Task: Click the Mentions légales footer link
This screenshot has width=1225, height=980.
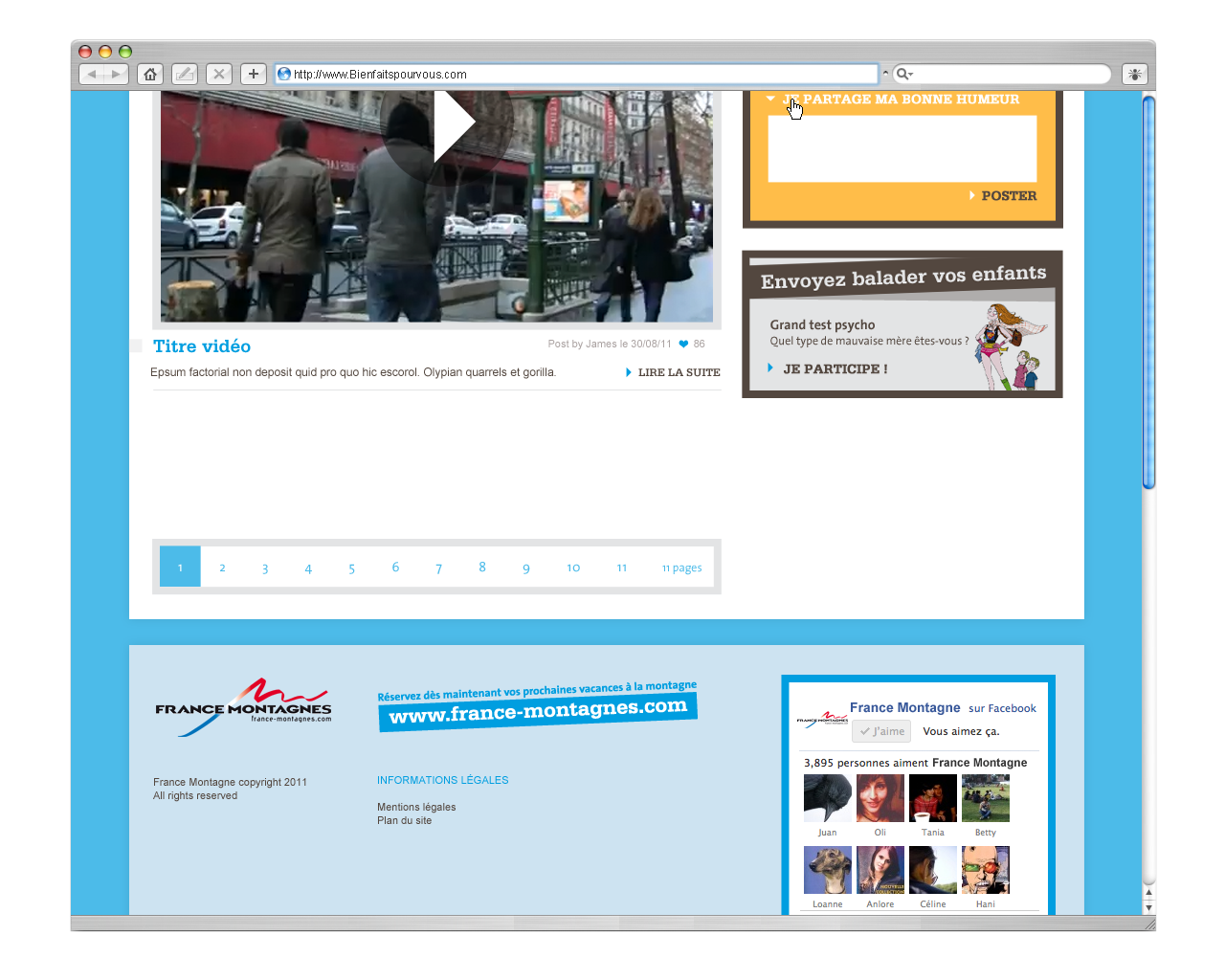Action: [x=416, y=807]
